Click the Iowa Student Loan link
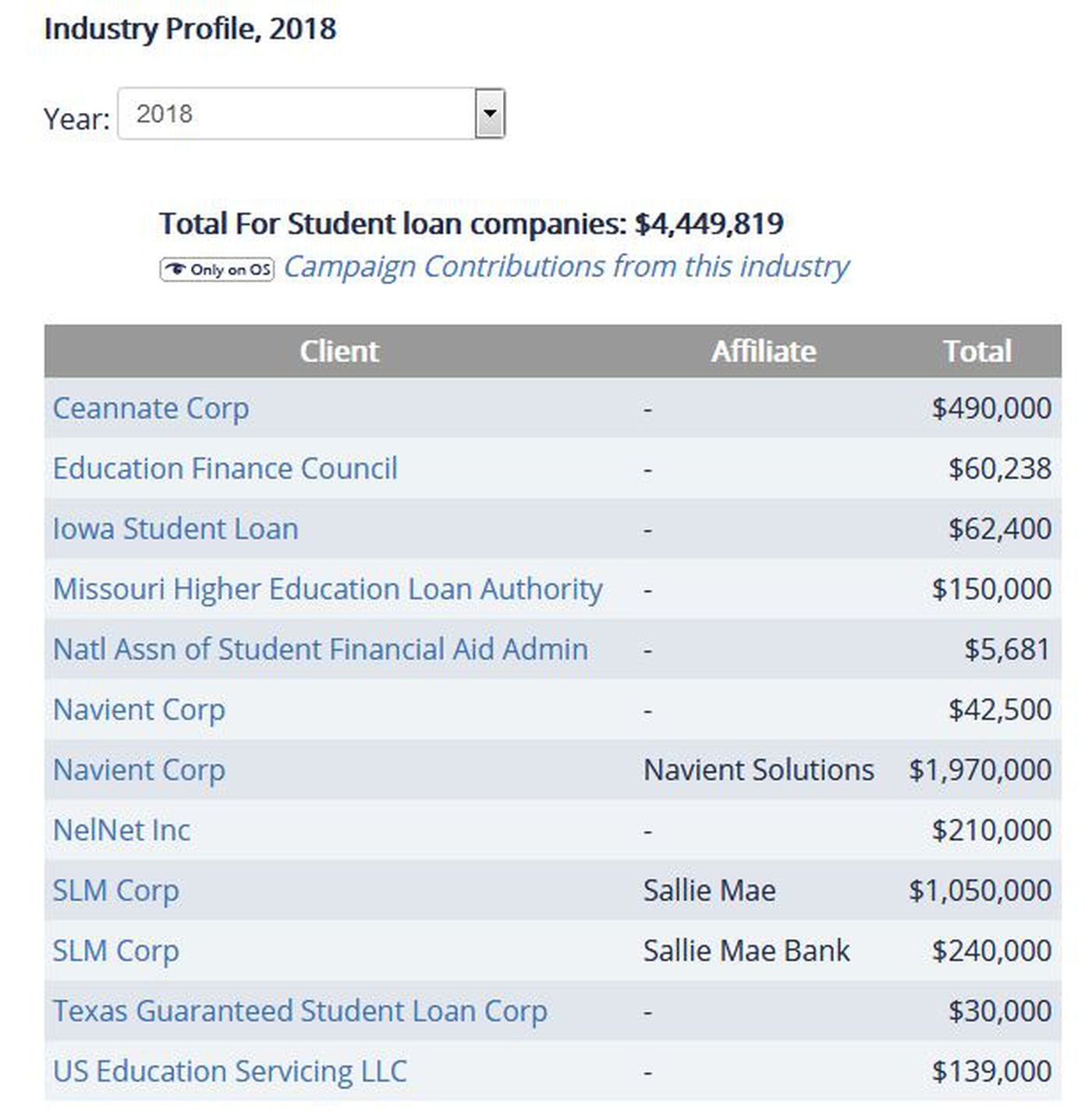This screenshot has width=1092, height=1117. (x=175, y=529)
